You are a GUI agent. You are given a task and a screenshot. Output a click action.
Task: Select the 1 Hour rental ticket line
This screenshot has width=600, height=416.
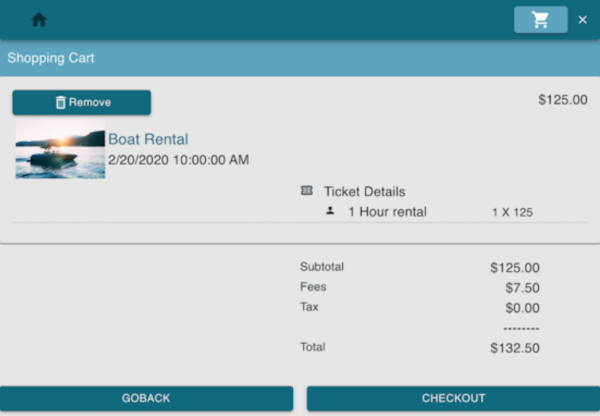(x=387, y=212)
